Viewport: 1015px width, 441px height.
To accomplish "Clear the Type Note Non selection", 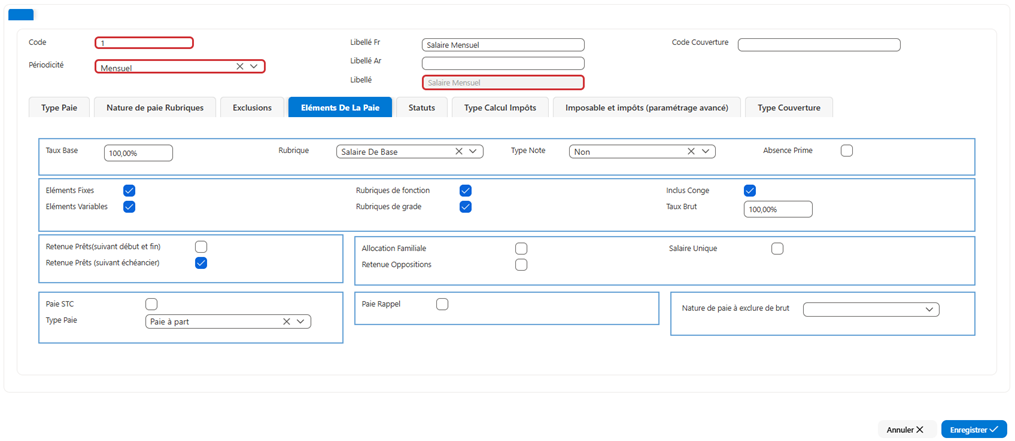I will coord(691,152).
